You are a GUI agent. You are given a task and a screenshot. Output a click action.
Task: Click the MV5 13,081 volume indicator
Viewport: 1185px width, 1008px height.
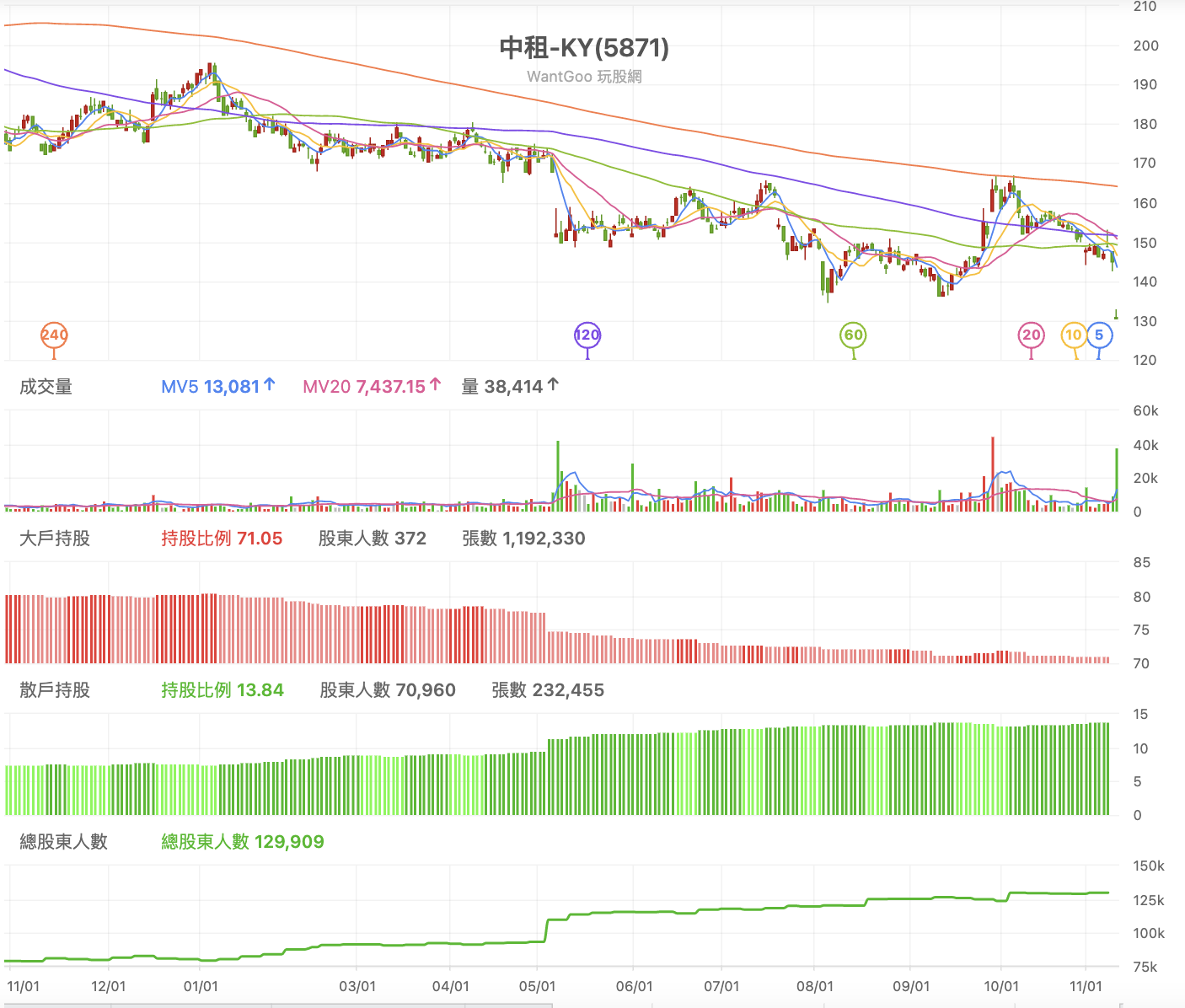point(218,387)
